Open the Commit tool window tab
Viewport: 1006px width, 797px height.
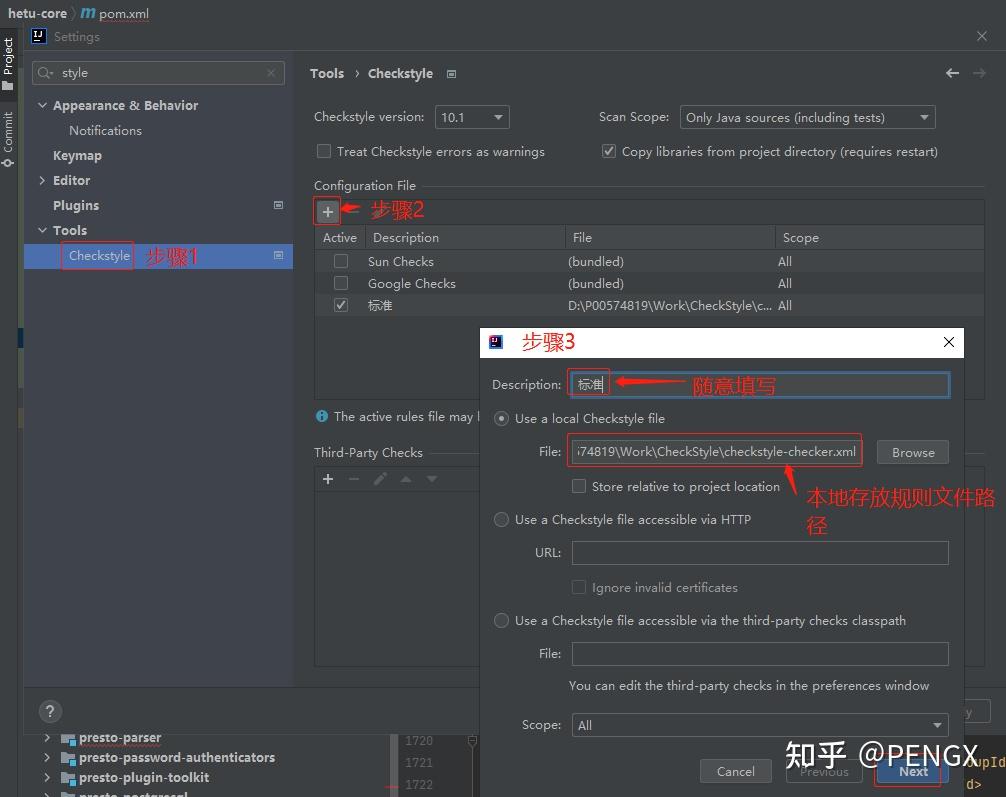[8, 139]
